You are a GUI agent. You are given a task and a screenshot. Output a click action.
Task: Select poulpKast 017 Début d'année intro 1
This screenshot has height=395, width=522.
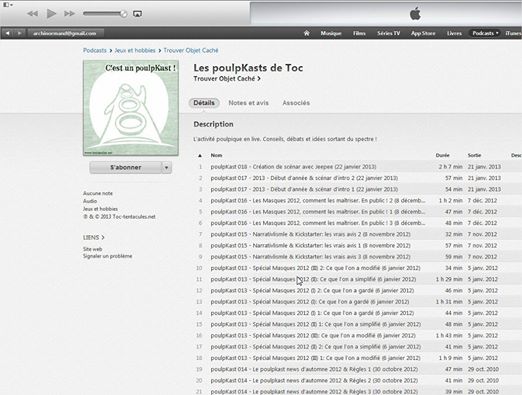[x=357, y=189]
